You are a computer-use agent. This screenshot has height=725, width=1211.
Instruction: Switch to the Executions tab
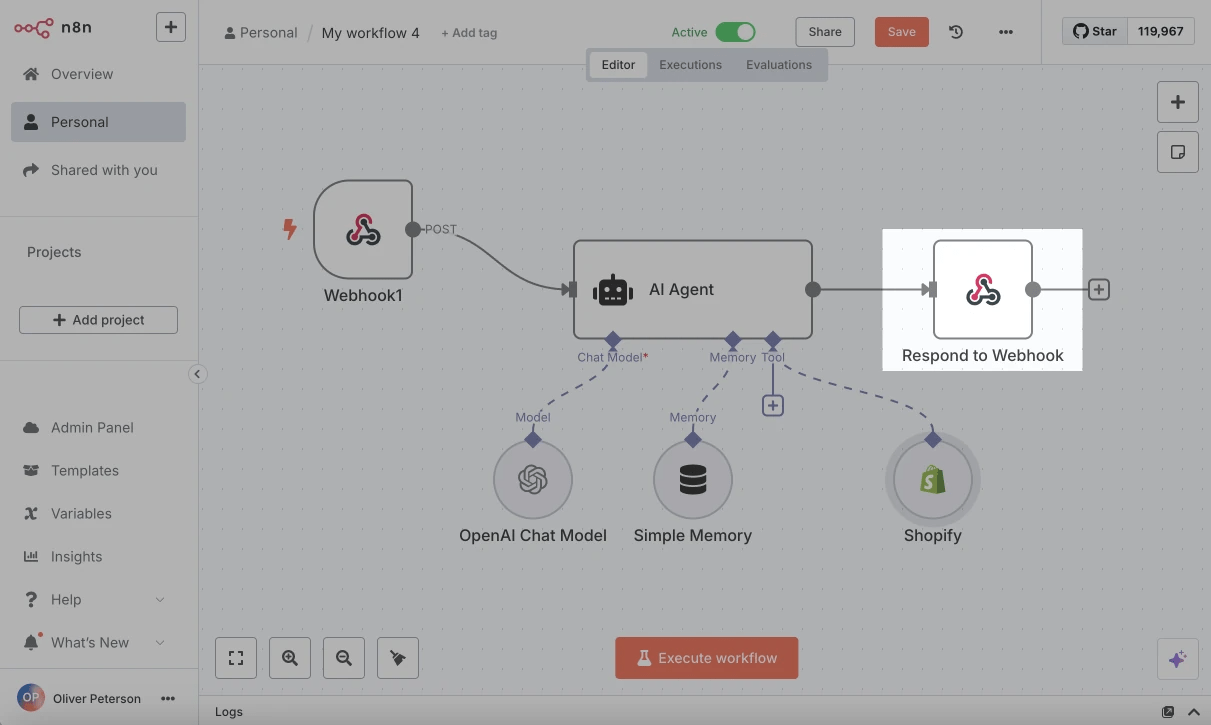pyautogui.click(x=690, y=65)
